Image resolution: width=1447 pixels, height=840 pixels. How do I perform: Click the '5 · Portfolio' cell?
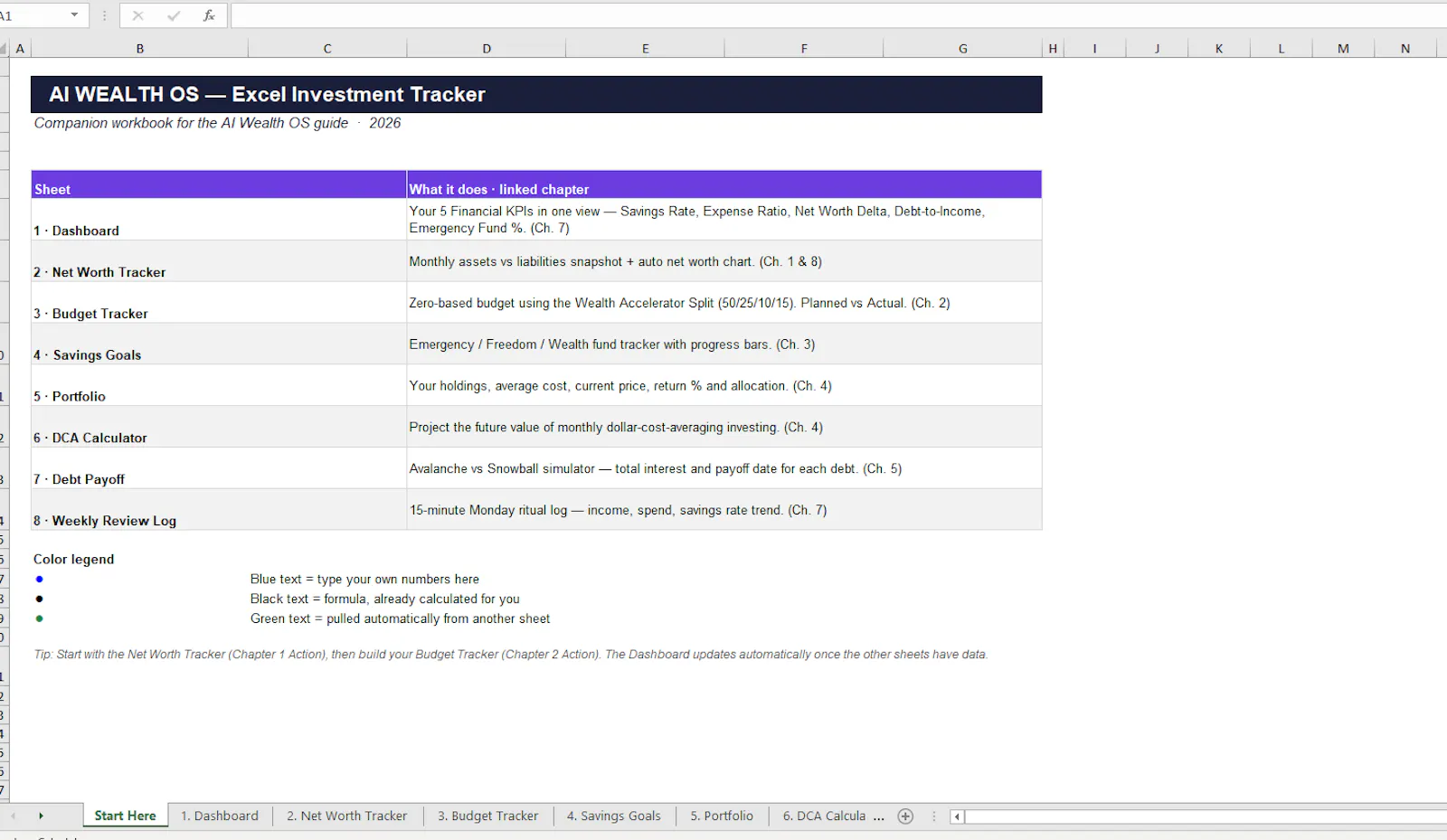pyautogui.click(x=219, y=386)
